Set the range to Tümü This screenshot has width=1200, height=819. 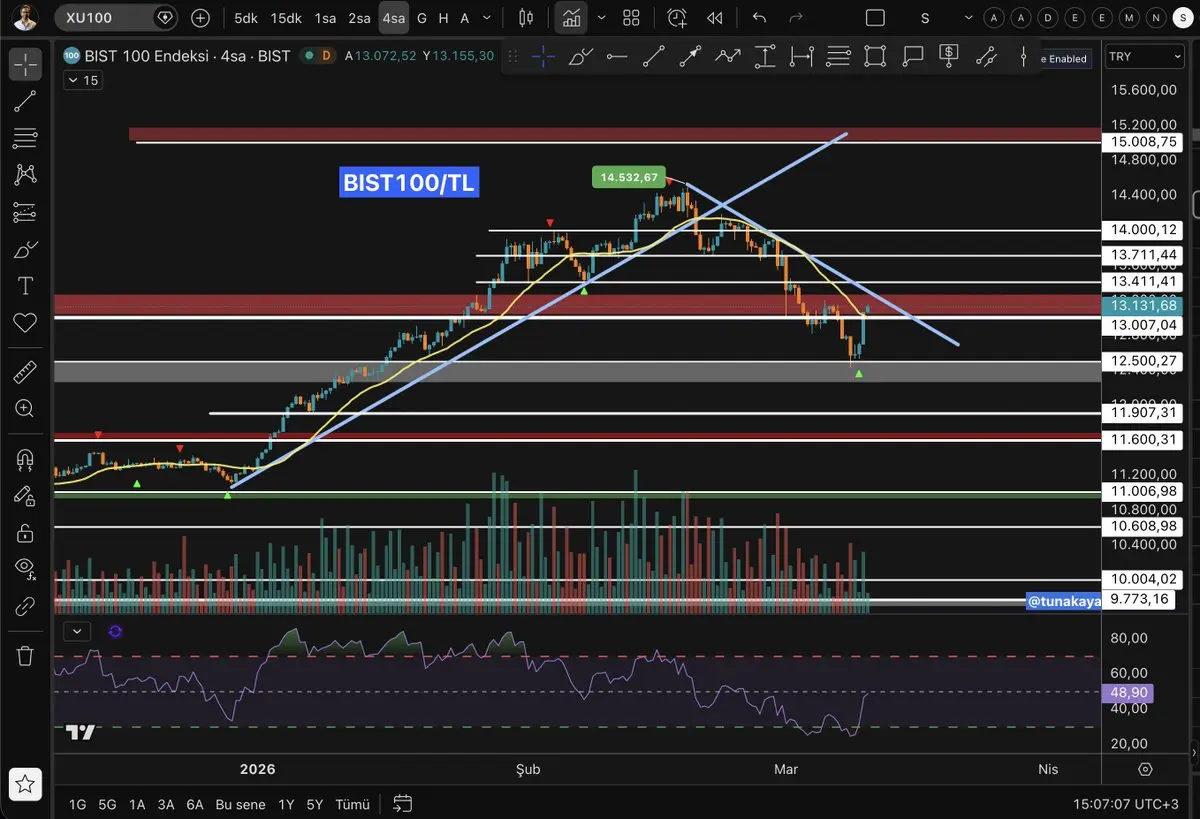pos(352,804)
